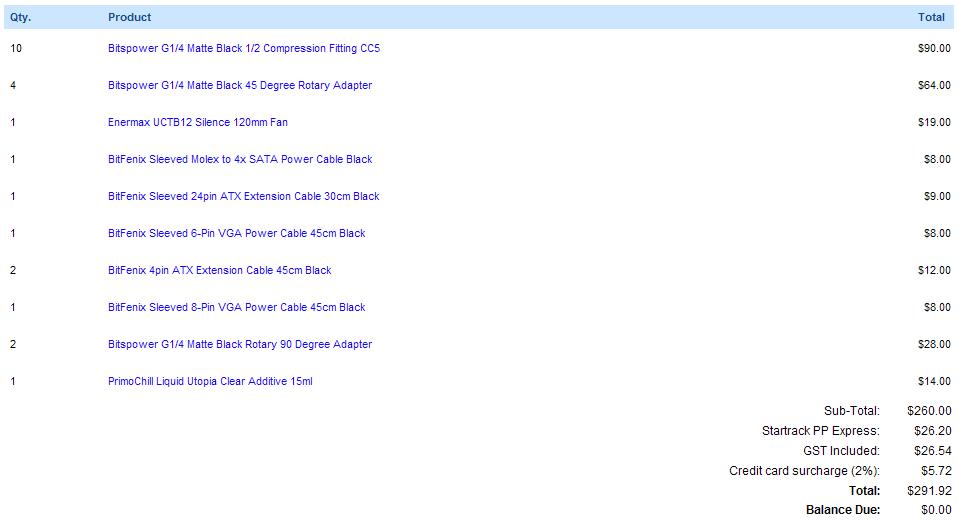
Task: Click the Qty. column header
Action: 20,17
